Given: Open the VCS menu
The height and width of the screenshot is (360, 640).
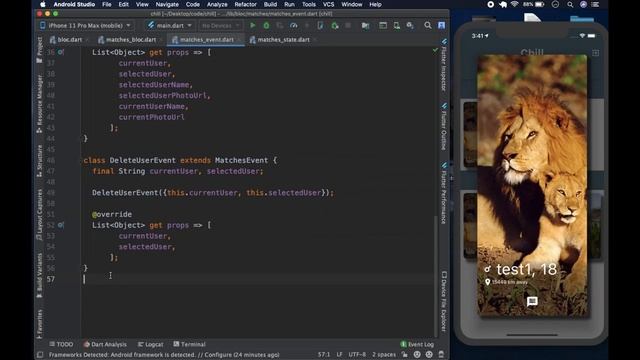Looking at the screenshot, I should click(x=328, y=4).
